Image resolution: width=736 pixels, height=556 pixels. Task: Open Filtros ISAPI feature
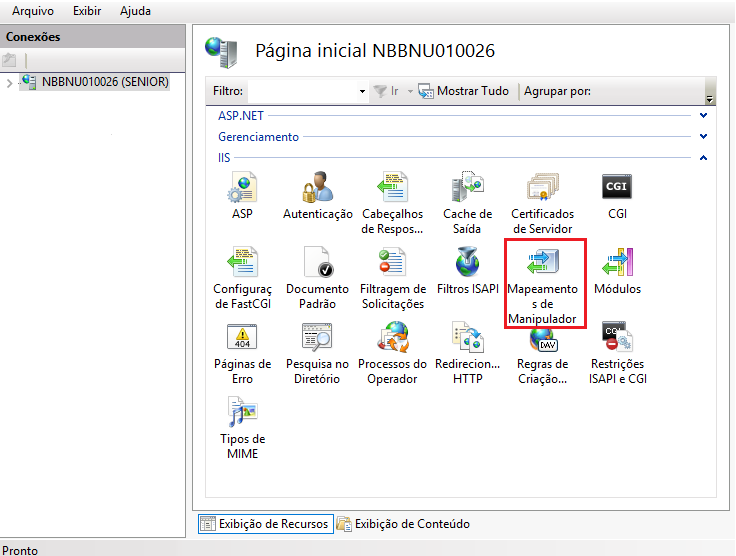468,271
